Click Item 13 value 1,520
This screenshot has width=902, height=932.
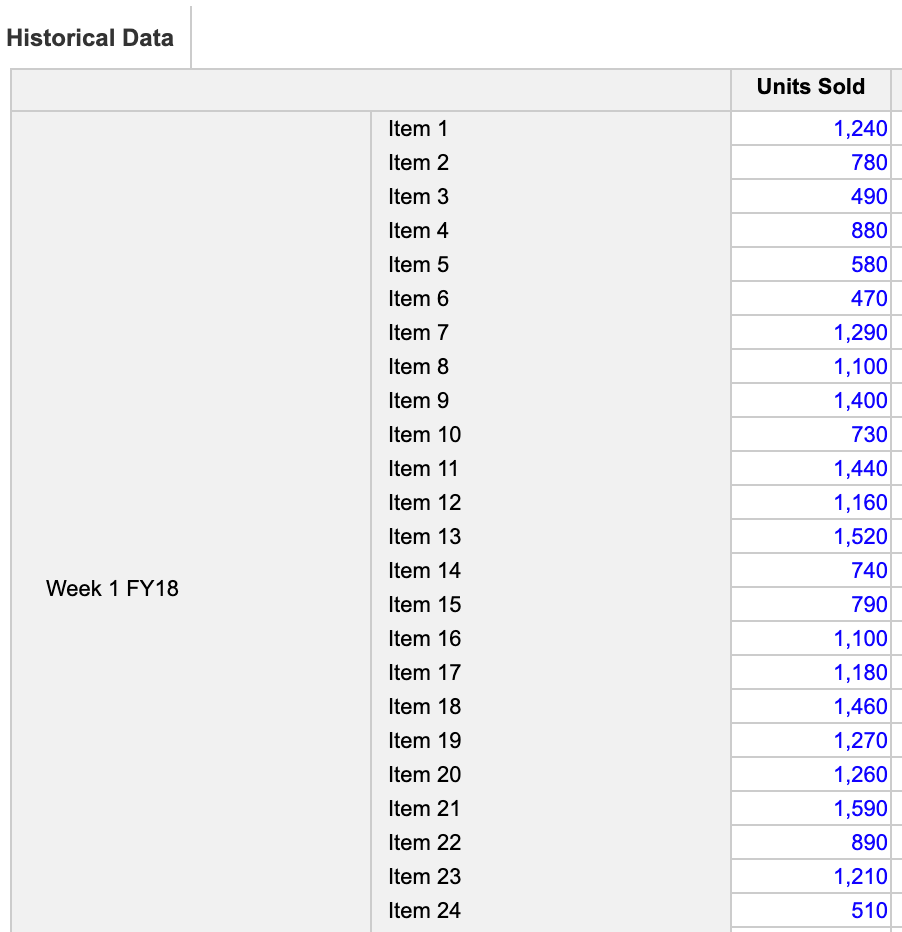[811, 536]
